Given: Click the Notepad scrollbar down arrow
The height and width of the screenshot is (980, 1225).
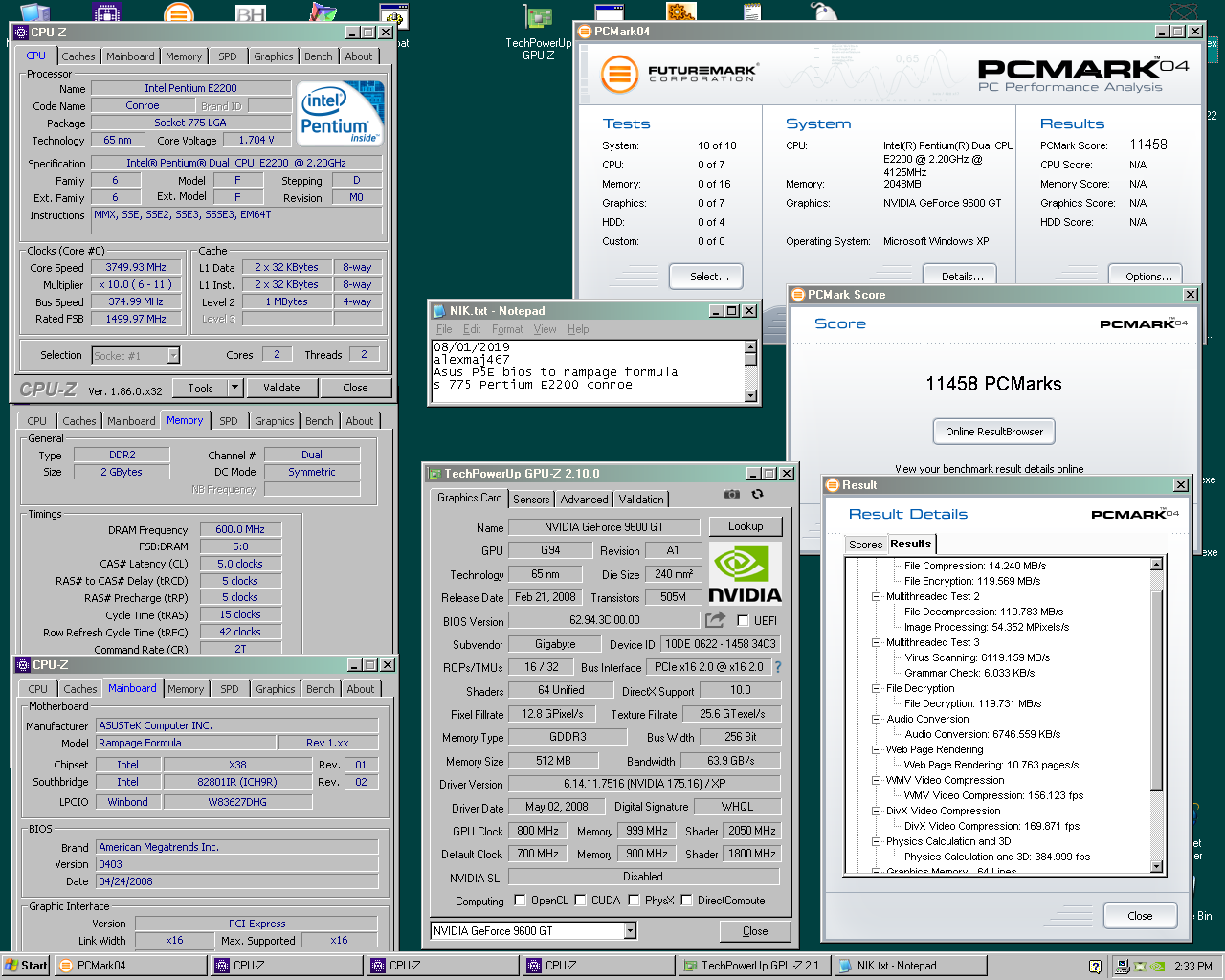Looking at the screenshot, I should click(x=750, y=395).
